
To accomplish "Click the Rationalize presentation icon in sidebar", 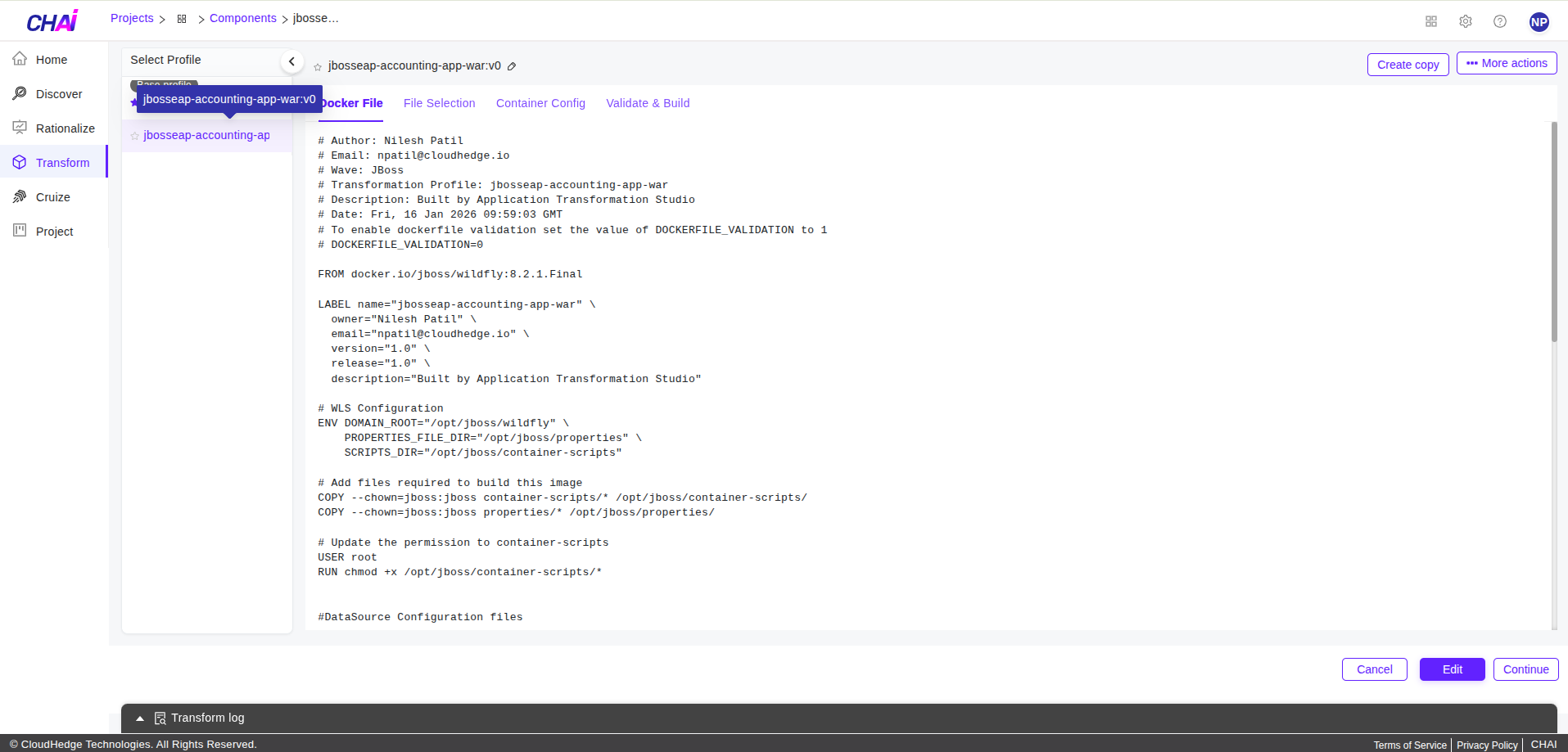I will point(20,128).
